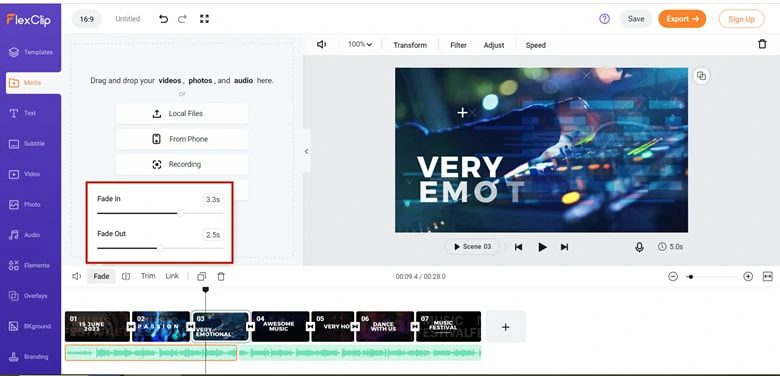
Task: Open the Adjust option
Action: pos(494,45)
